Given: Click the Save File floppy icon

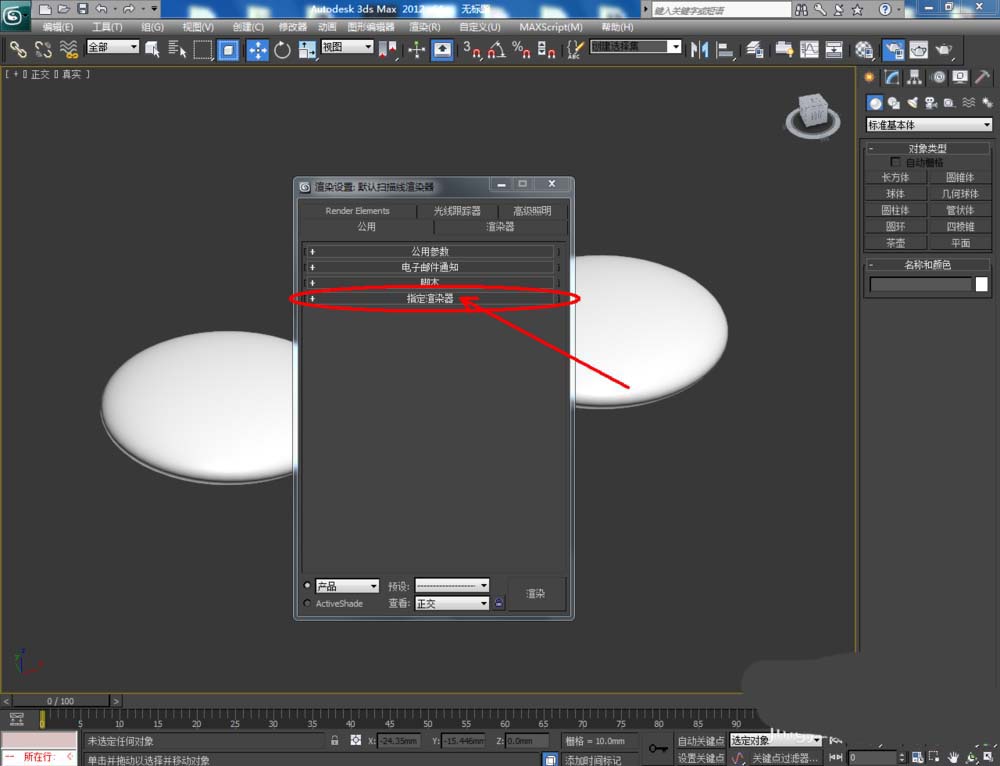Looking at the screenshot, I should pos(82,9).
